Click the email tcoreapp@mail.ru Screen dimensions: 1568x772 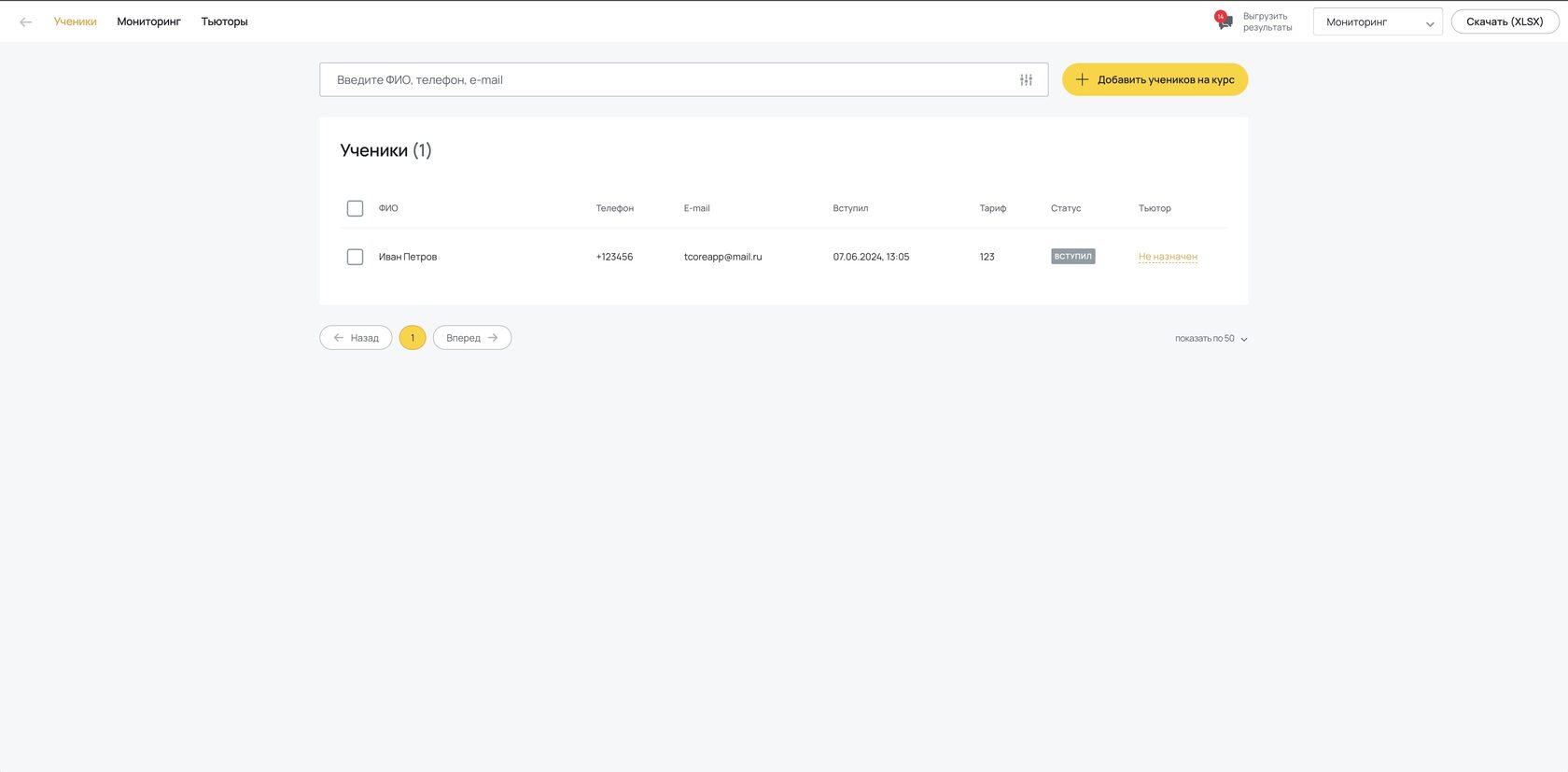(722, 257)
